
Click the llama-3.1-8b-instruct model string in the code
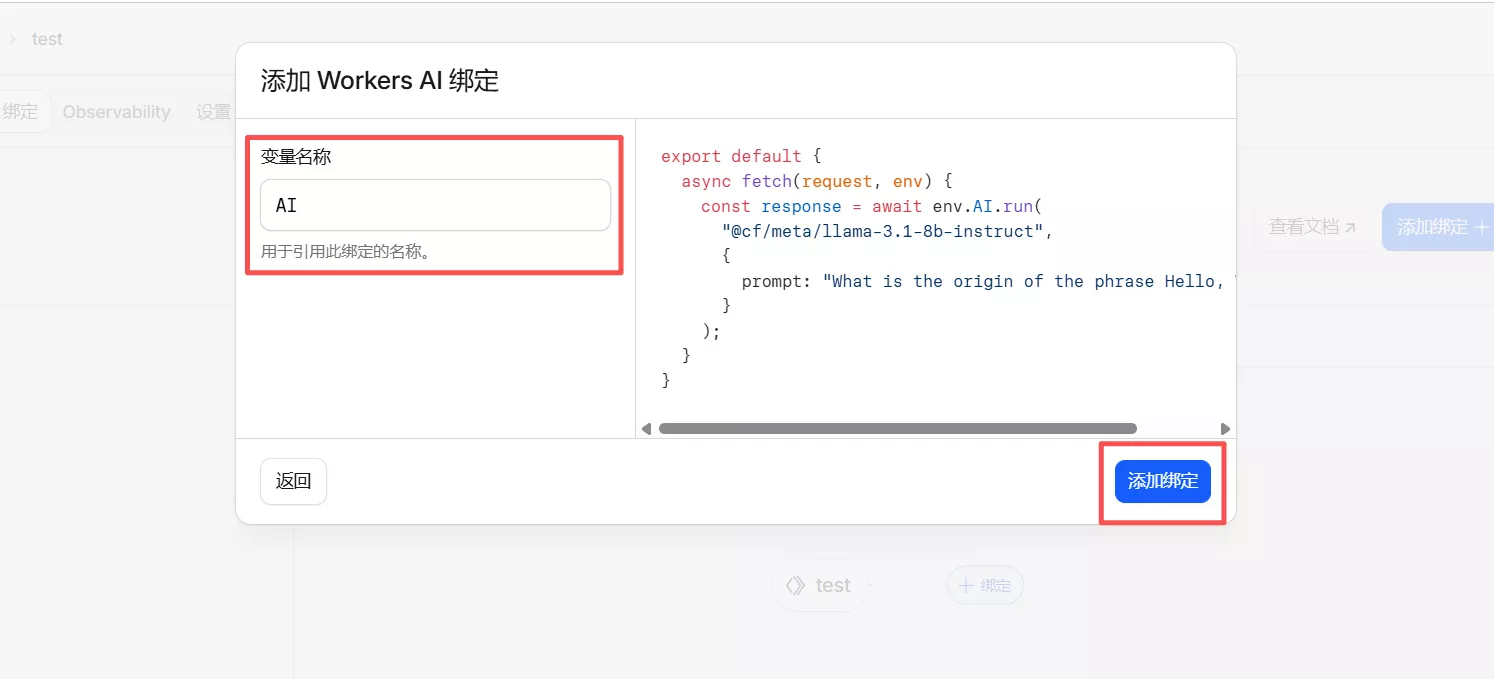887,231
